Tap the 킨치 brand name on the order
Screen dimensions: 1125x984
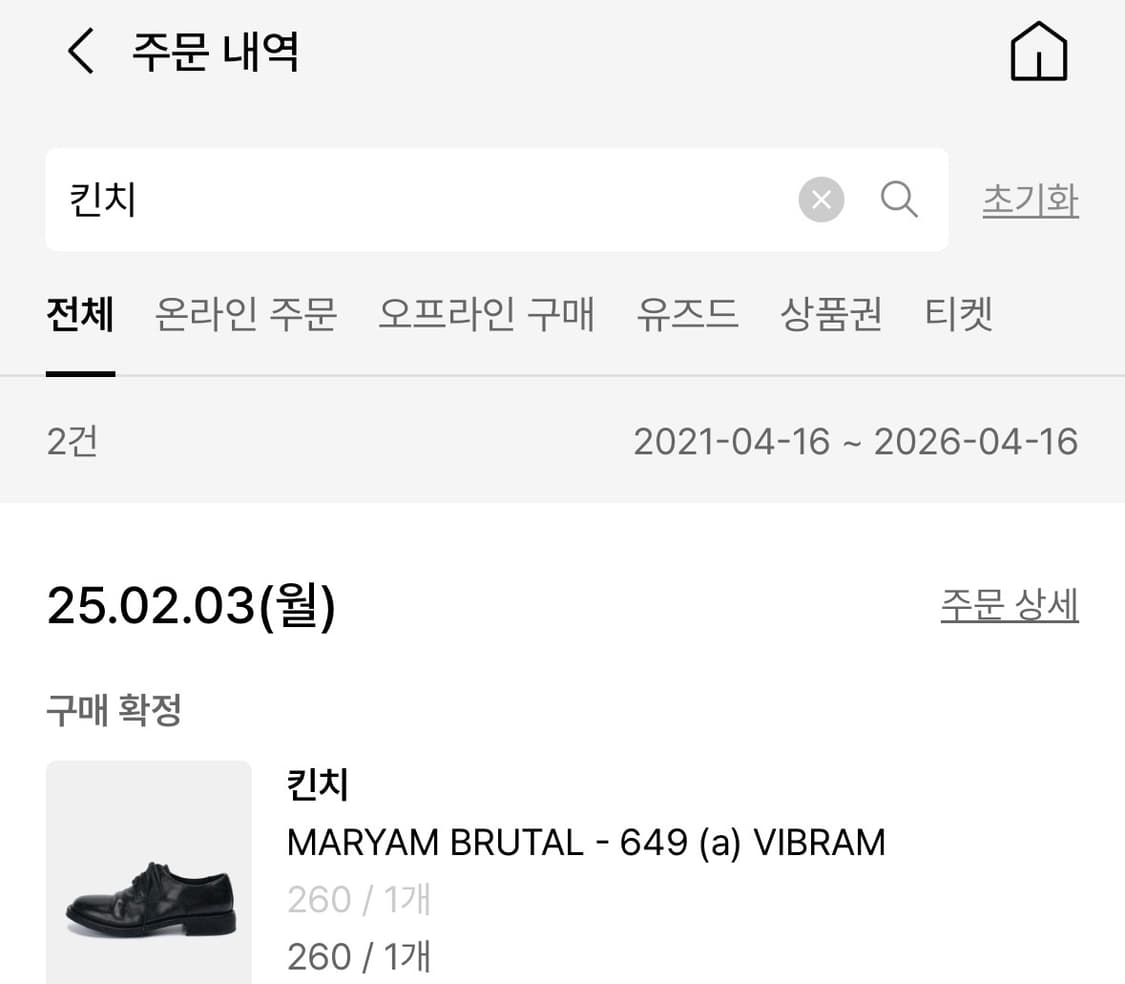coord(317,786)
